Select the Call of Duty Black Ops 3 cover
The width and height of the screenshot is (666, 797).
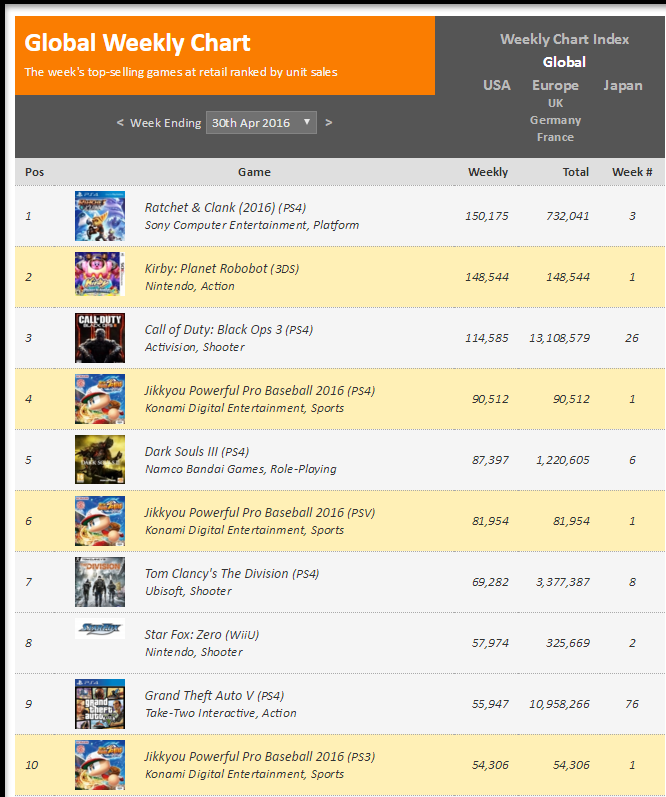(x=100, y=338)
